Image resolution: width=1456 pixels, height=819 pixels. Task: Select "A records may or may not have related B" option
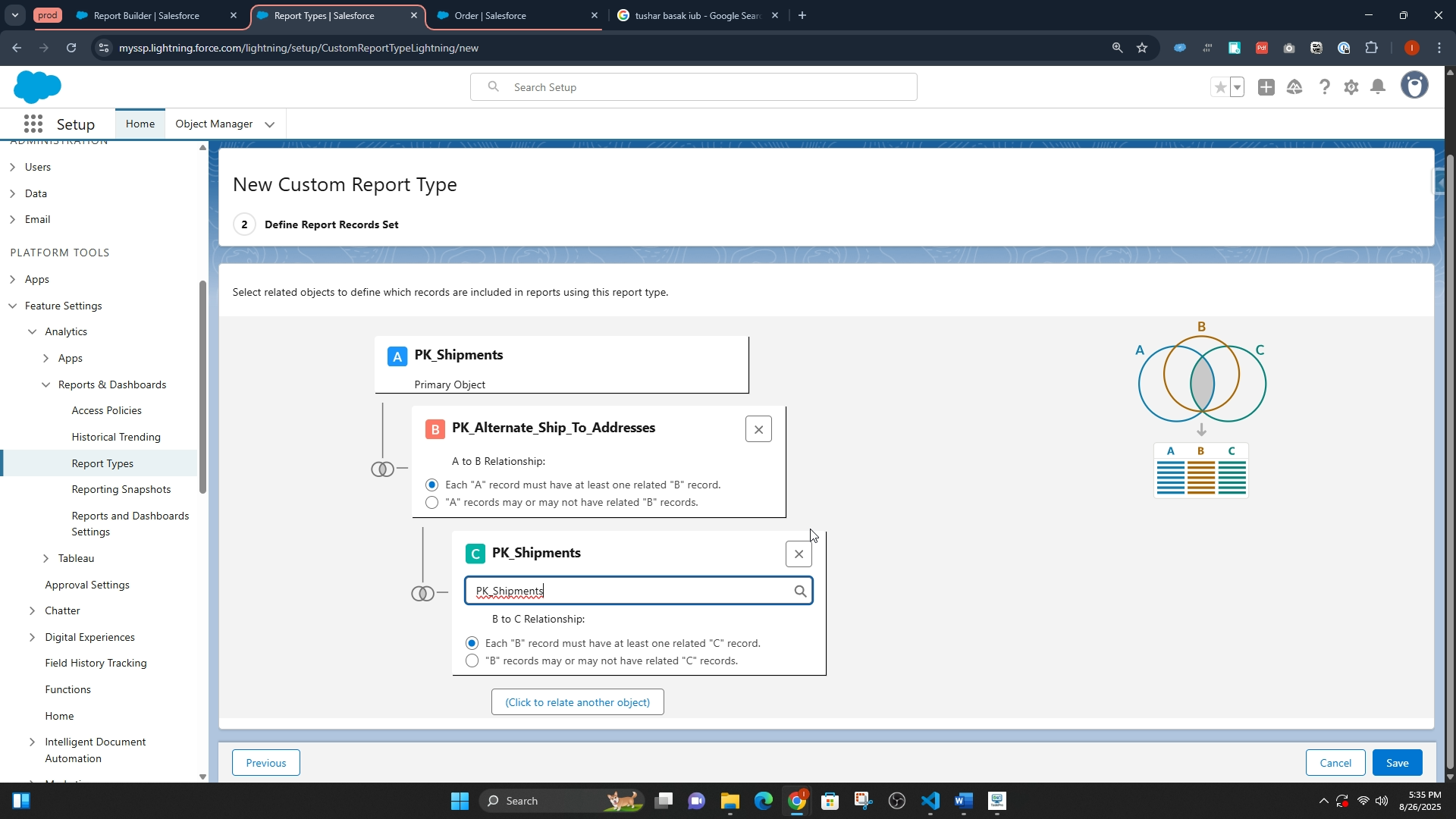[x=432, y=503]
